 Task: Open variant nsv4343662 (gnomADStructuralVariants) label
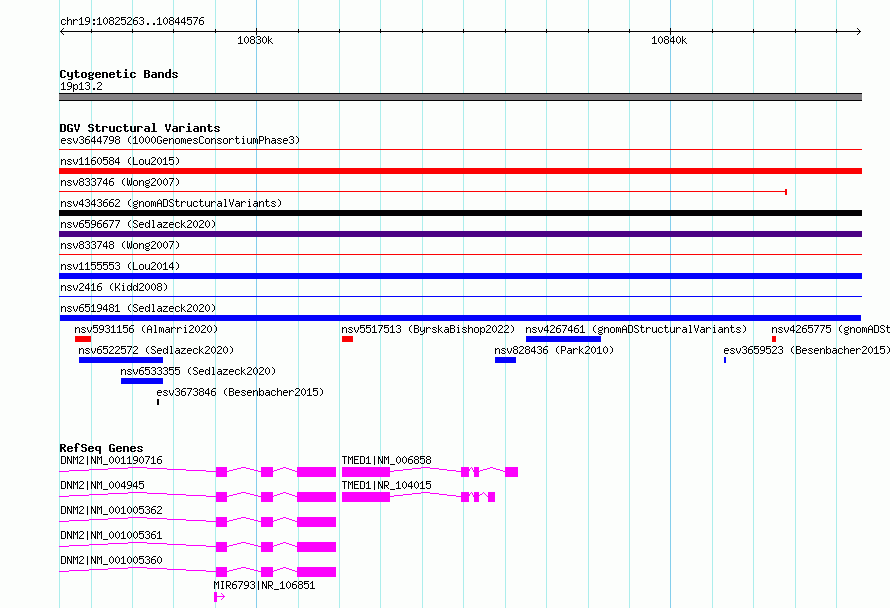pyautogui.click(x=171, y=203)
